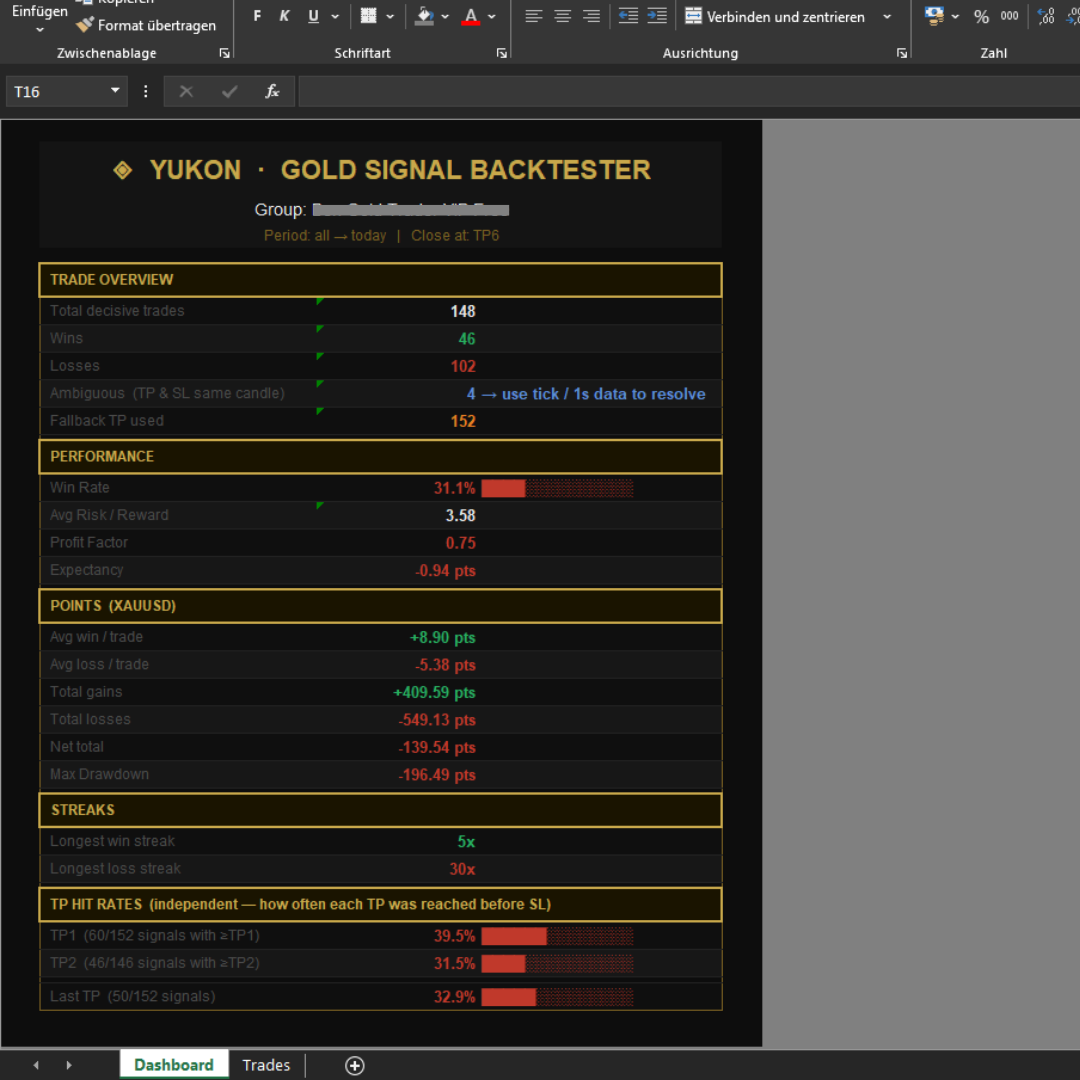The image size is (1080, 1080).
Task: Click Verbinden und zentrieren button
Action: point(776,17)
